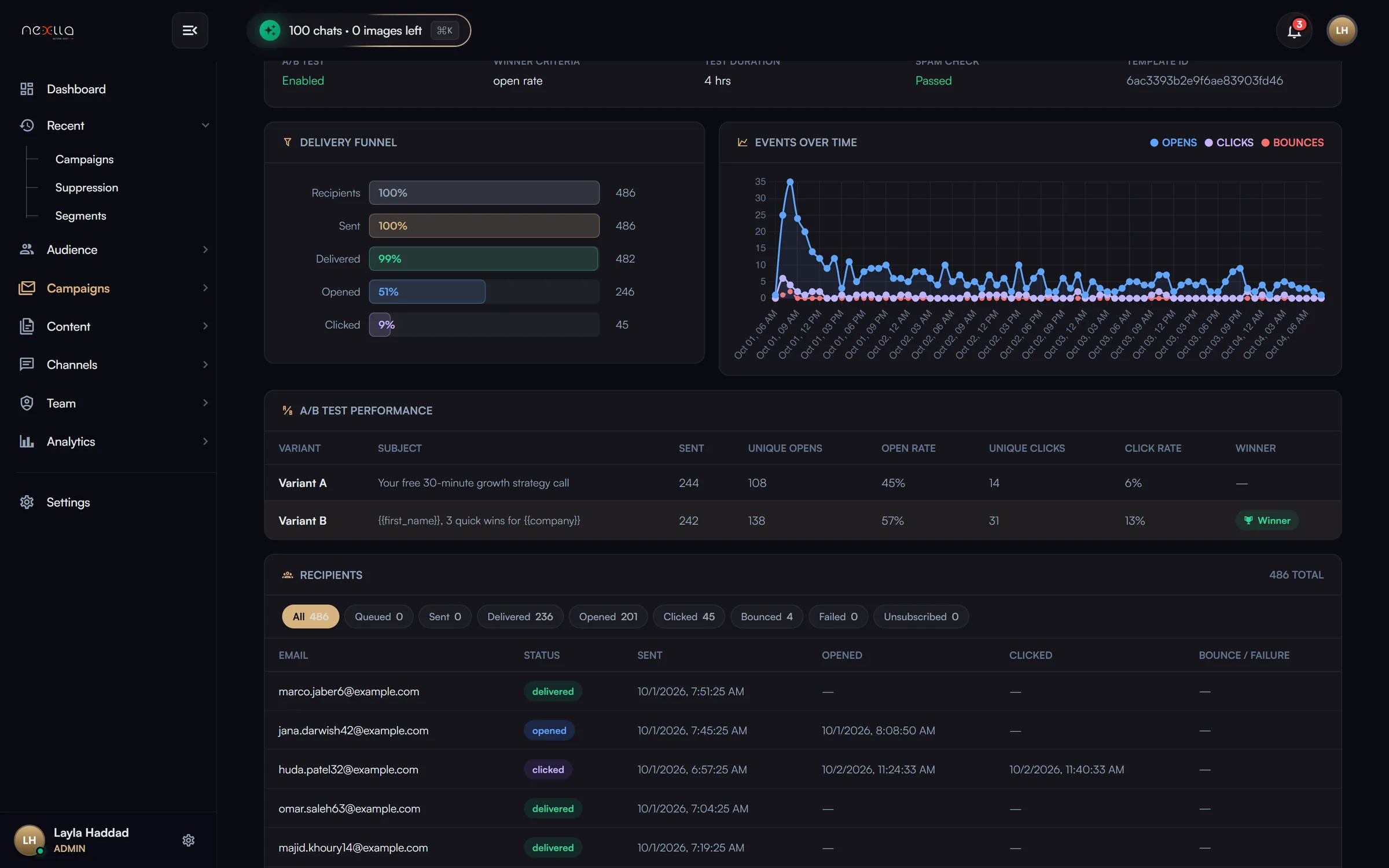Open the LH profile avatar in header
This screenshot has height=868, width=1389.
click(1342, 30)
